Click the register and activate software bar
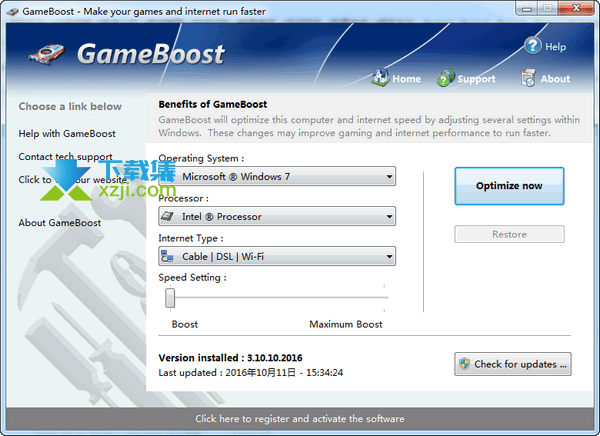 click(300, 419)
